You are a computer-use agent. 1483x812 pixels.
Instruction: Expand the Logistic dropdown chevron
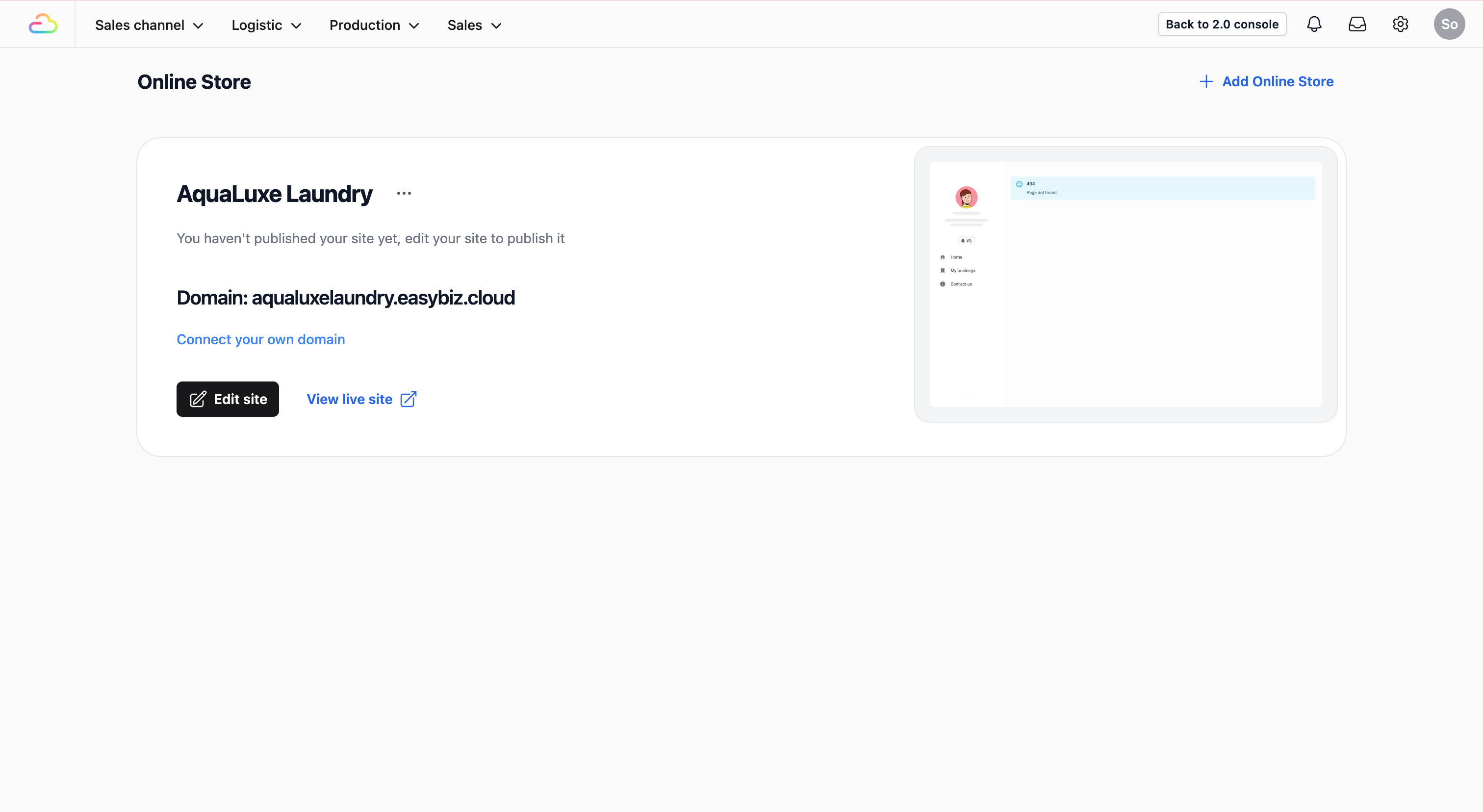point(297,26)
